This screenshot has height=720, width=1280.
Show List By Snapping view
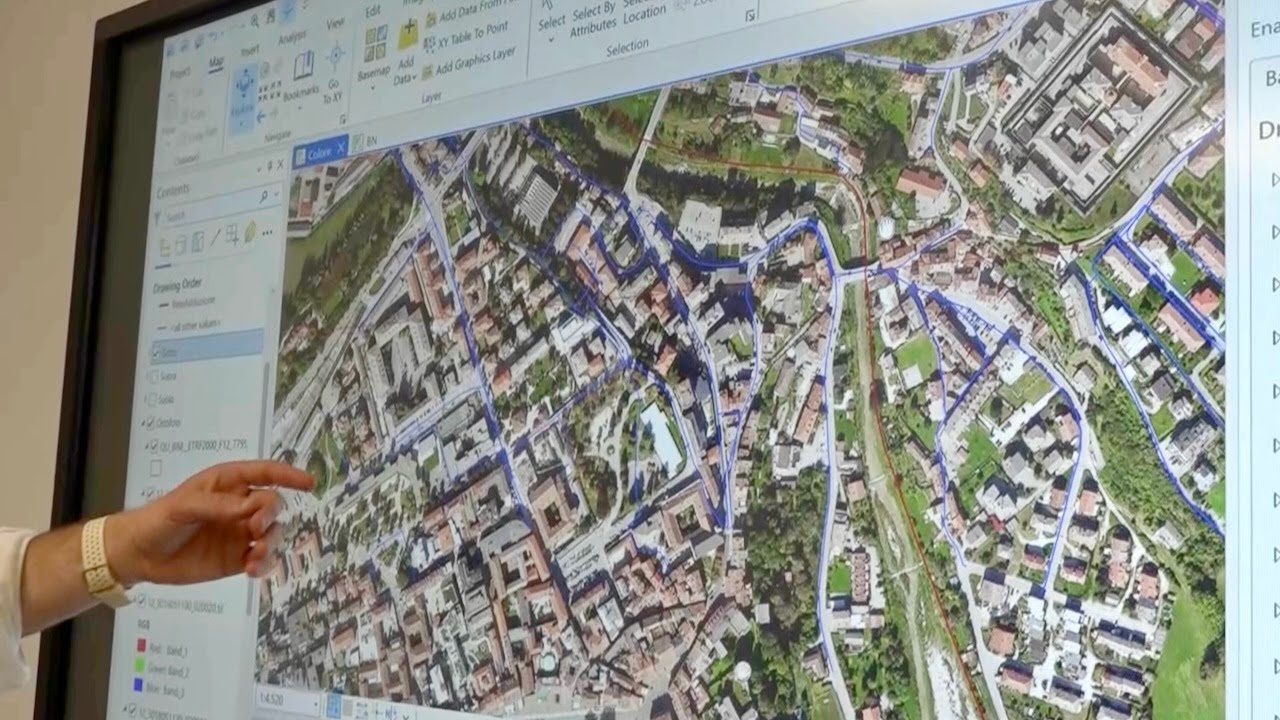[231, 235]
